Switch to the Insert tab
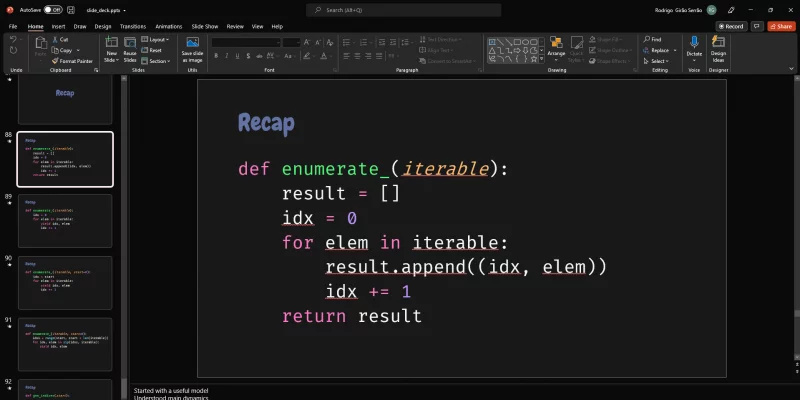Image resolution: width=800 pixels, height=400 pixels. tap(58, 27)
